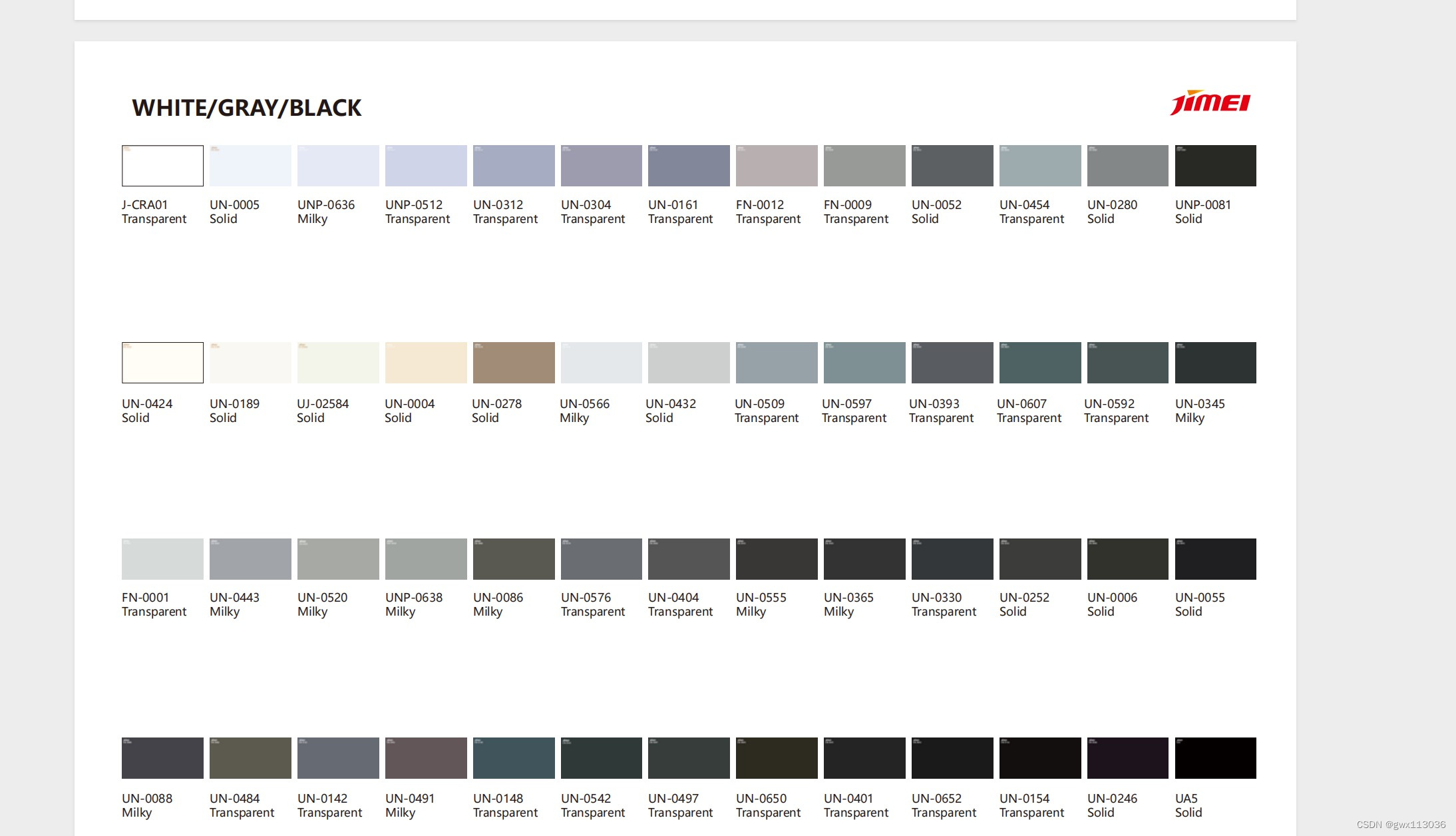
Task: Choose the UN-0454 Transparent light blue-gray swatch
Action: 1039,166
